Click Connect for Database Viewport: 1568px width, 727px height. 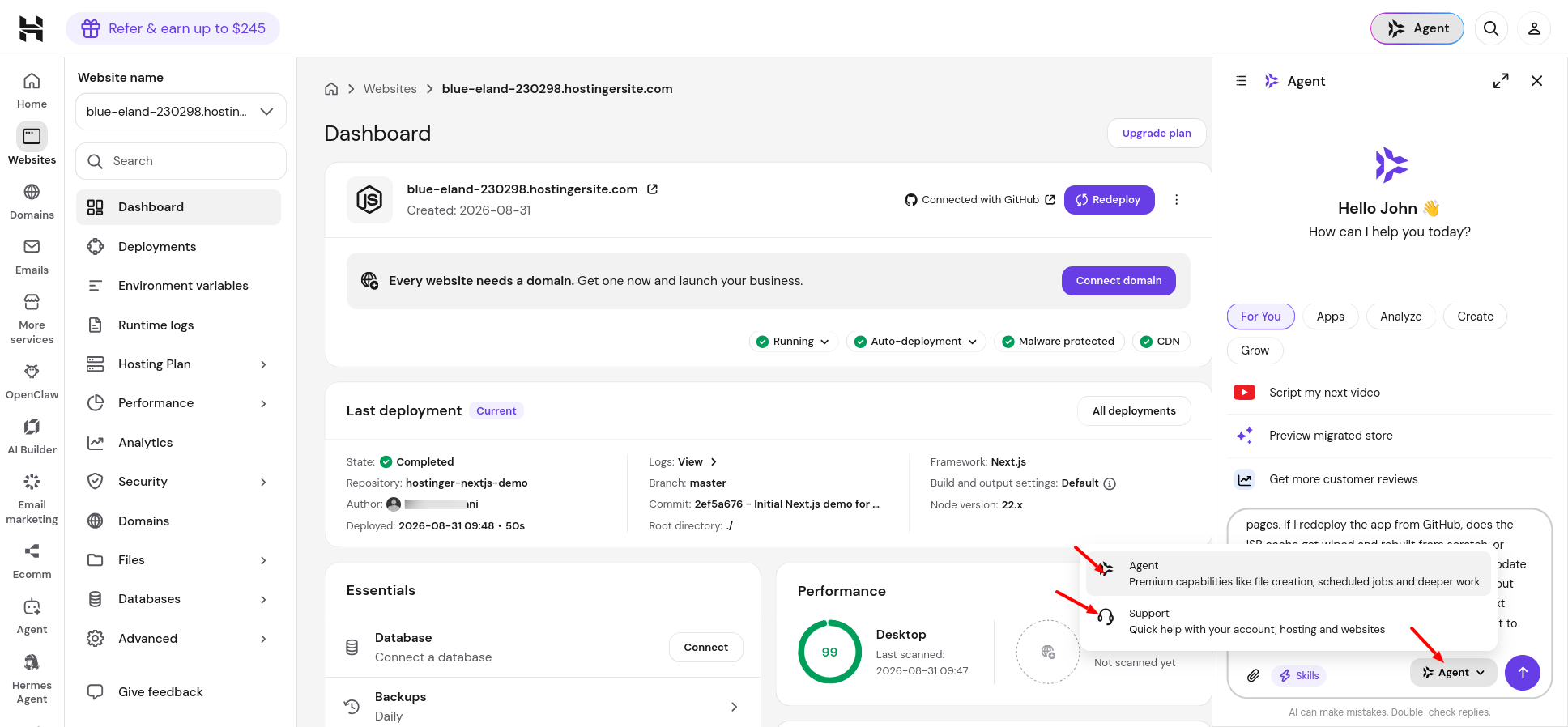[x=705, y=648]
